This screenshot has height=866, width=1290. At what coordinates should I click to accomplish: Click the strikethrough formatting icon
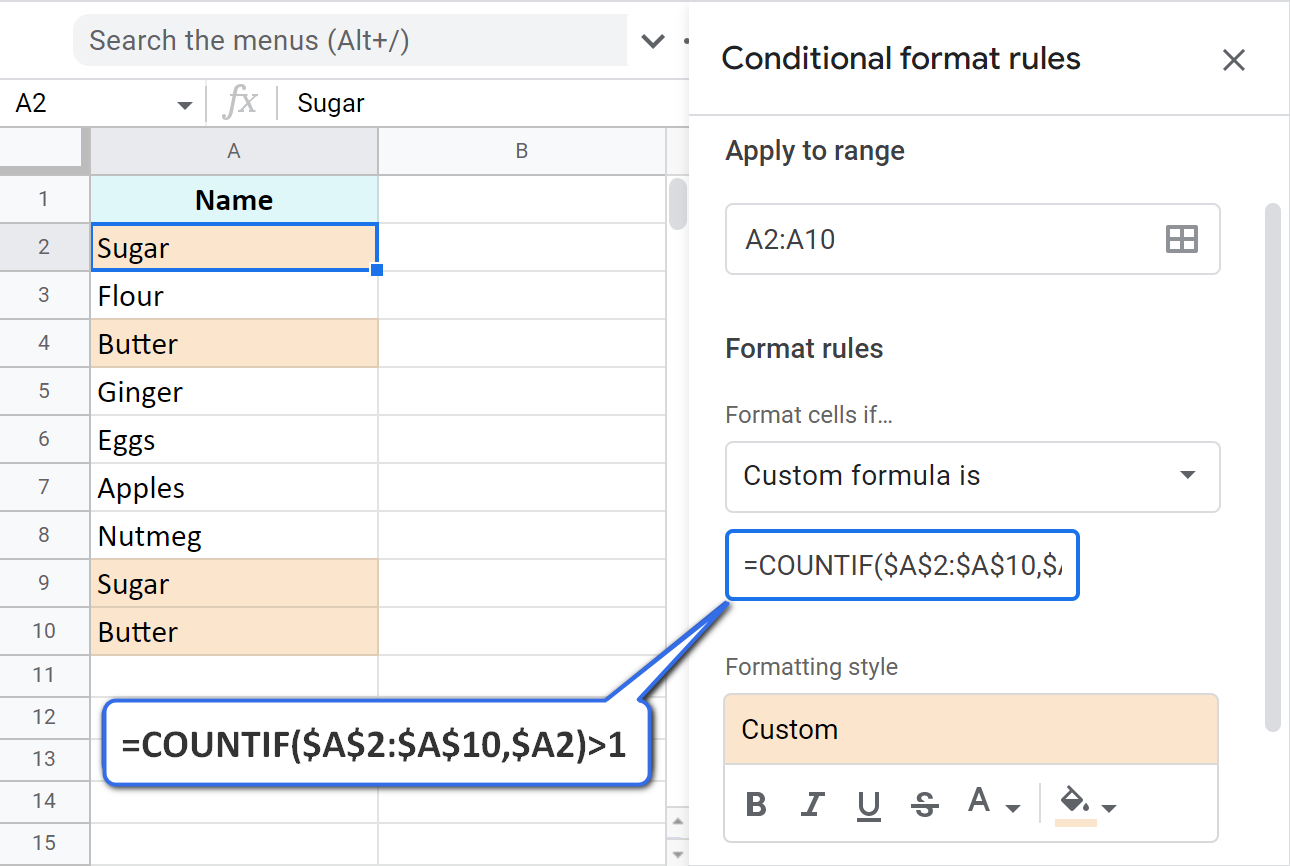click(x=925, y=803)
